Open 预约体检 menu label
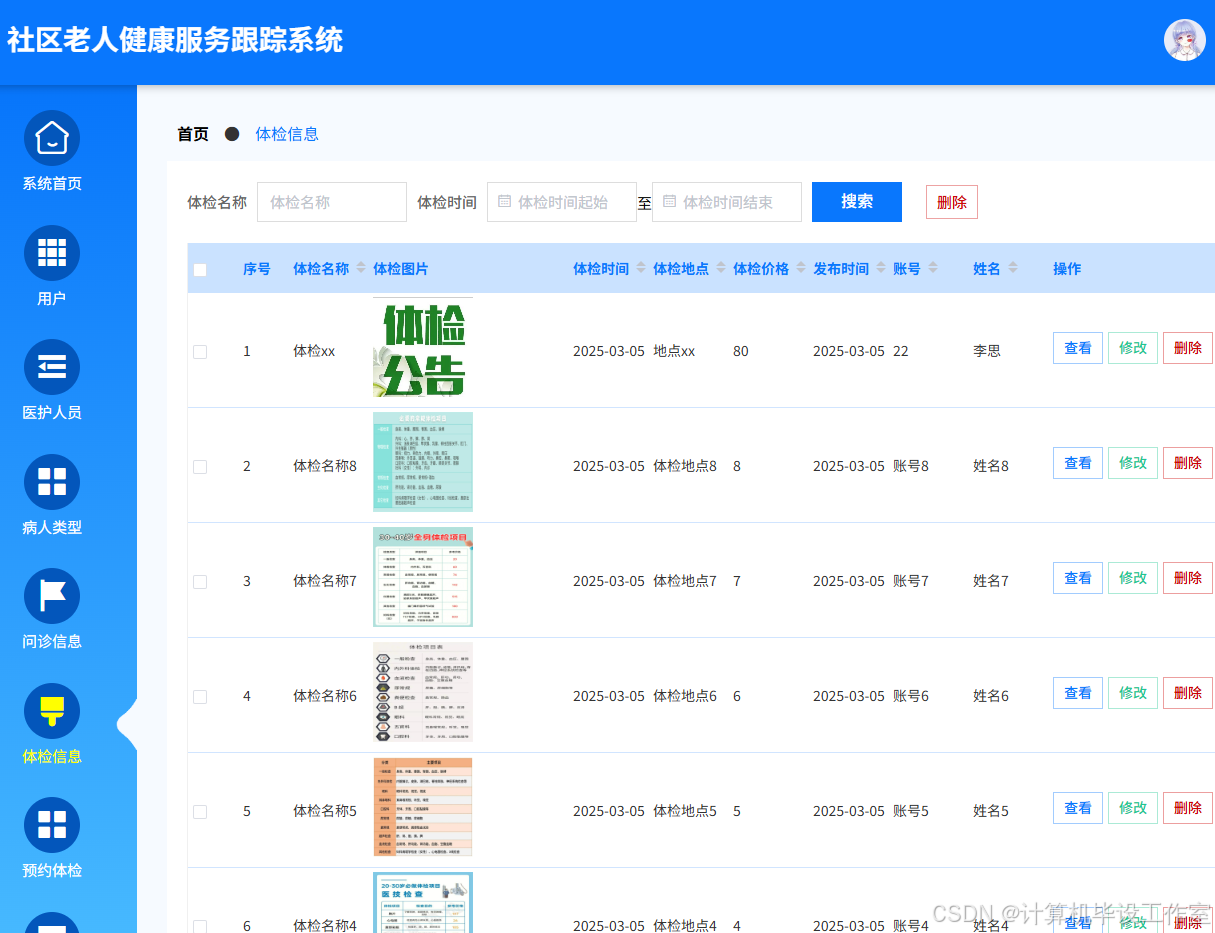This screenshot has width=1215, height=933. coord(52,871)
